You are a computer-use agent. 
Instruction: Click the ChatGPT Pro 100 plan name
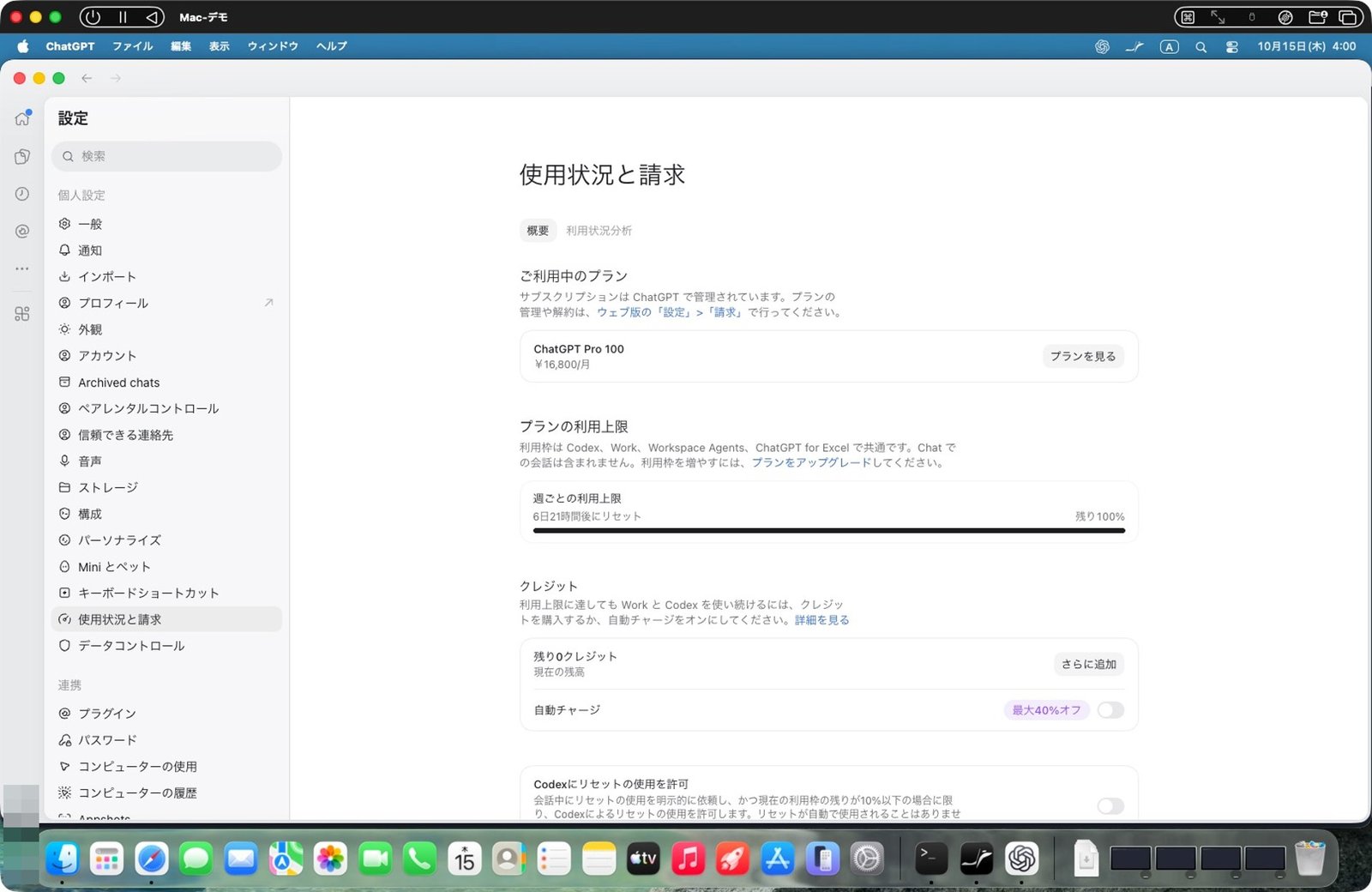pos(579,349)
